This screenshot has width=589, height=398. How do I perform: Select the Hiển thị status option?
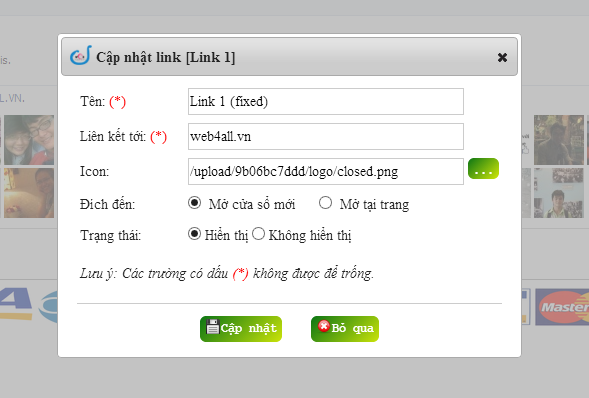(x=194, y=234)
